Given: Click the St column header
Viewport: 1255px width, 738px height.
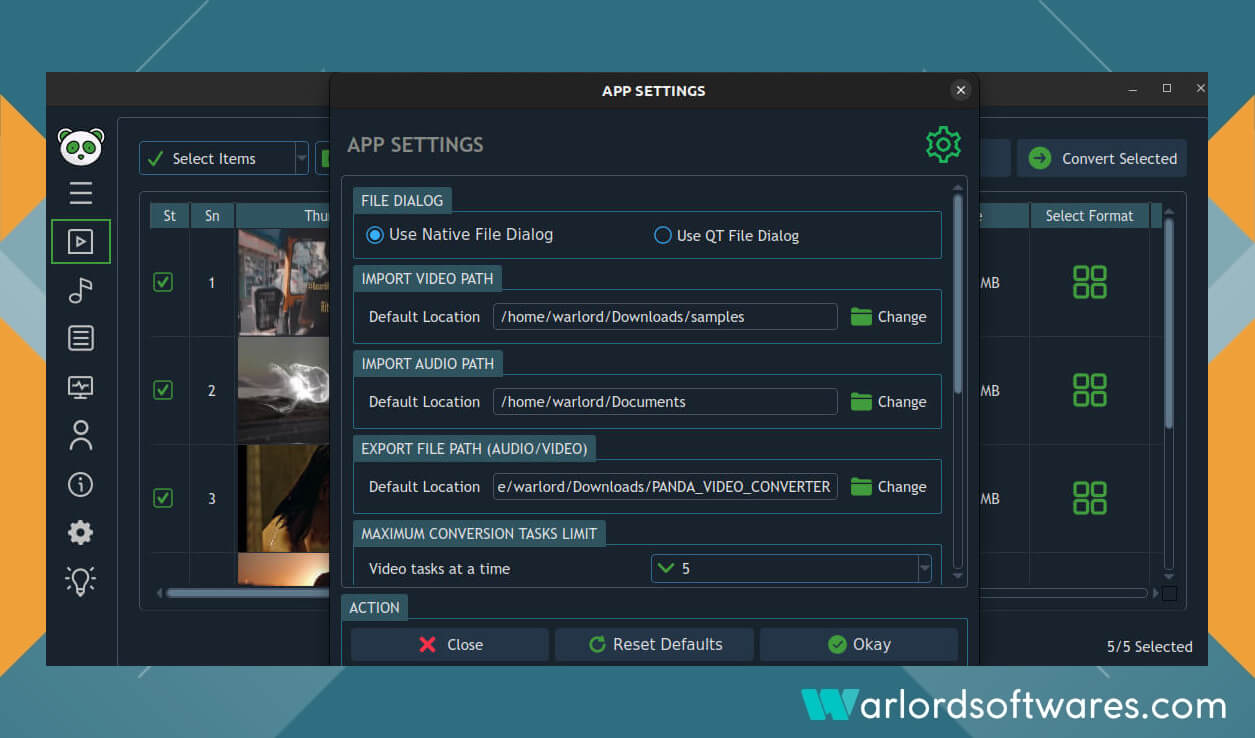Looking at the screenshot, I should click(x=170, y=216).
